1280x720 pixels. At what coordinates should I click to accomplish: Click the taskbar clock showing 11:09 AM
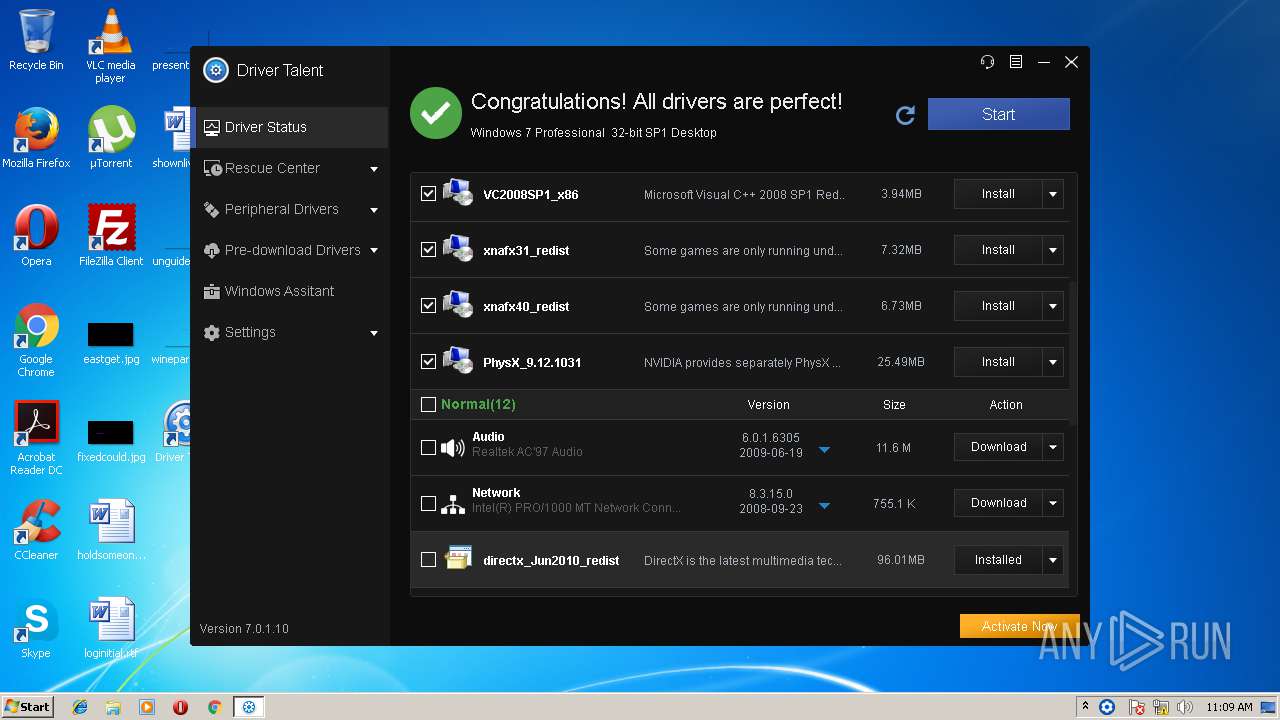[x=1228, y=707]
